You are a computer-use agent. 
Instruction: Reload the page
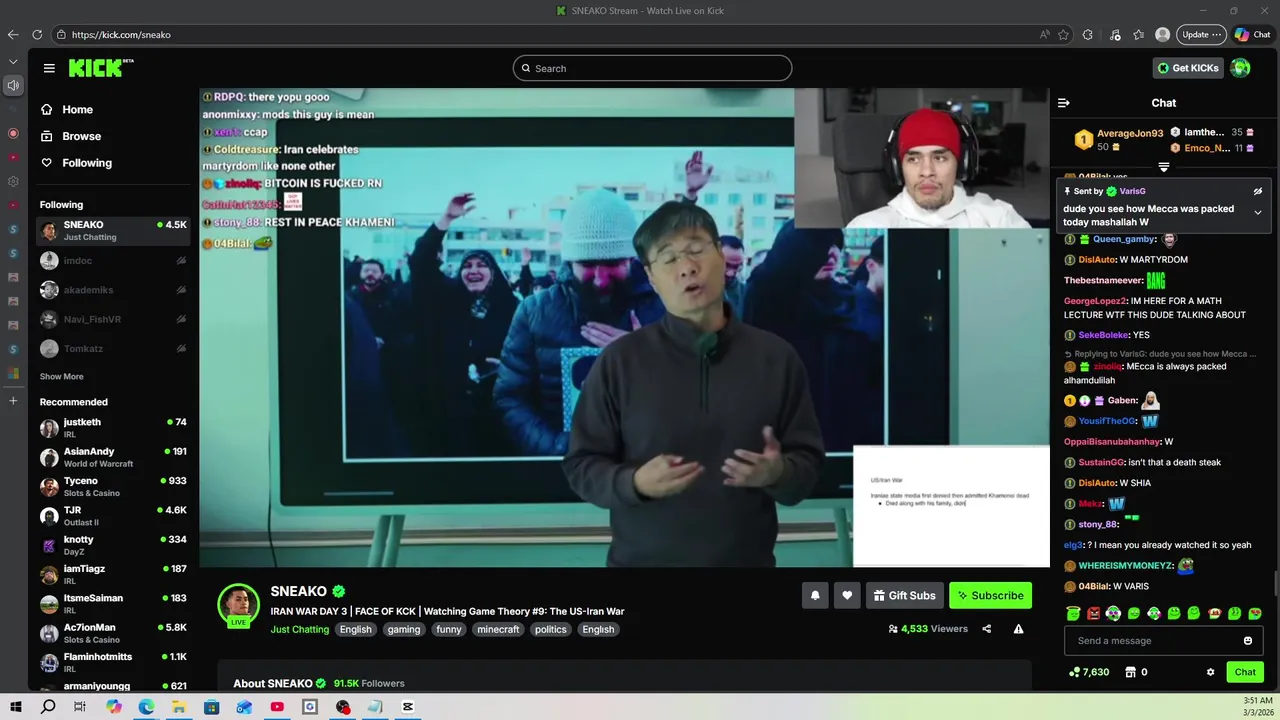37,34
